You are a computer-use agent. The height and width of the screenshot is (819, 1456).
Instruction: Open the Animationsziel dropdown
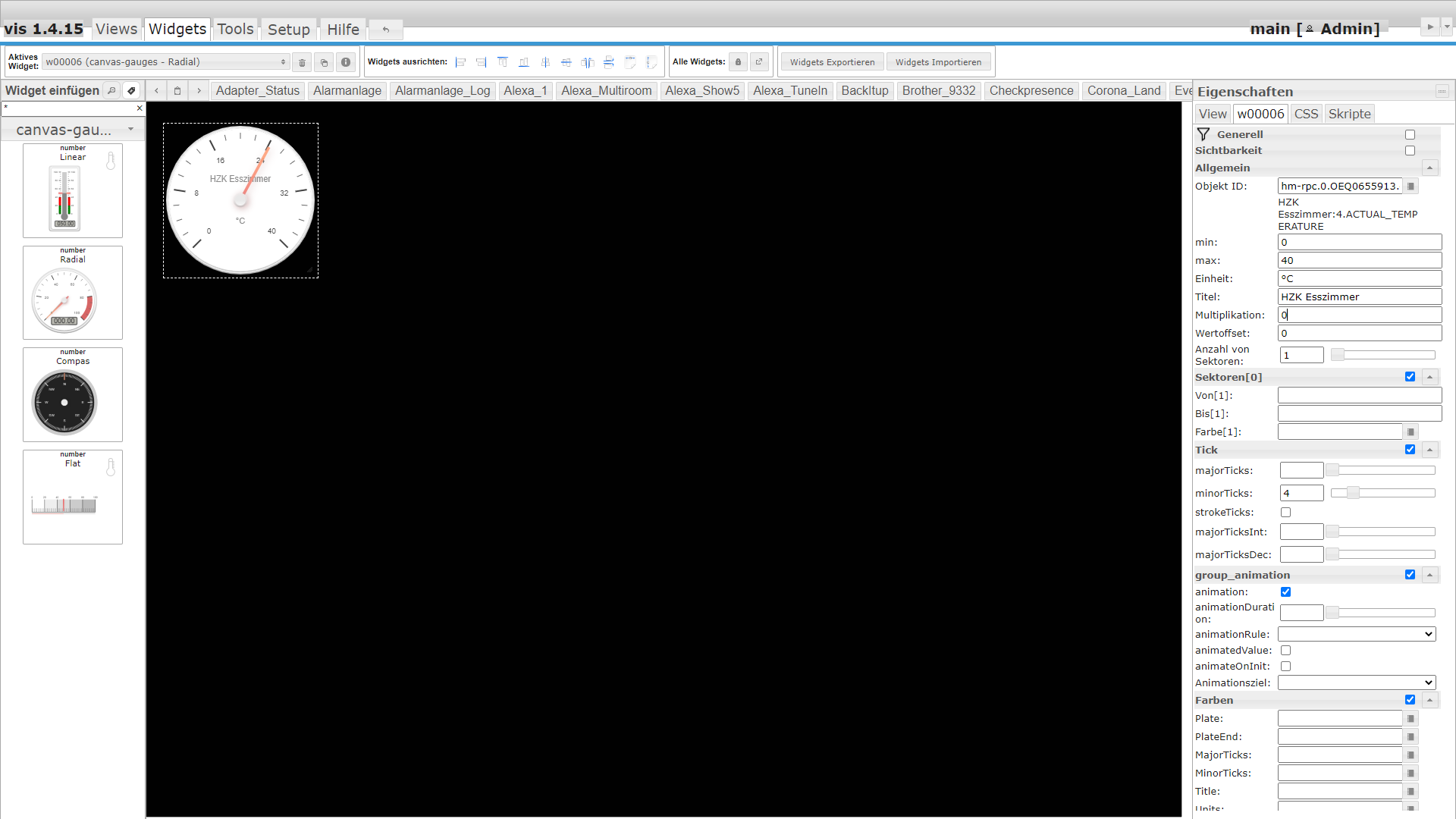[x=1356, y=682]
